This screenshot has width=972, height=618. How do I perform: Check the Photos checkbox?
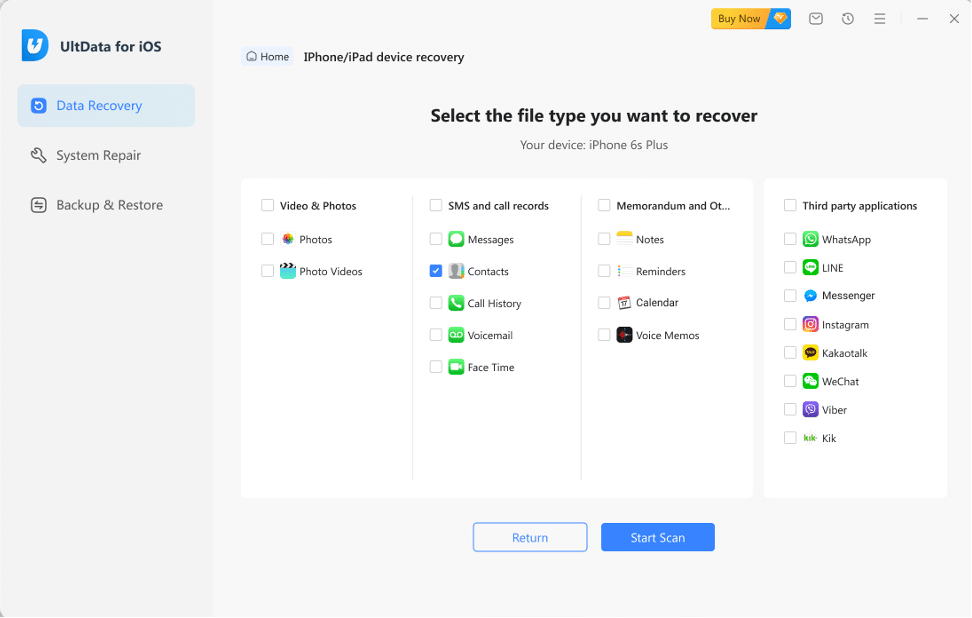tap(267, 239)
